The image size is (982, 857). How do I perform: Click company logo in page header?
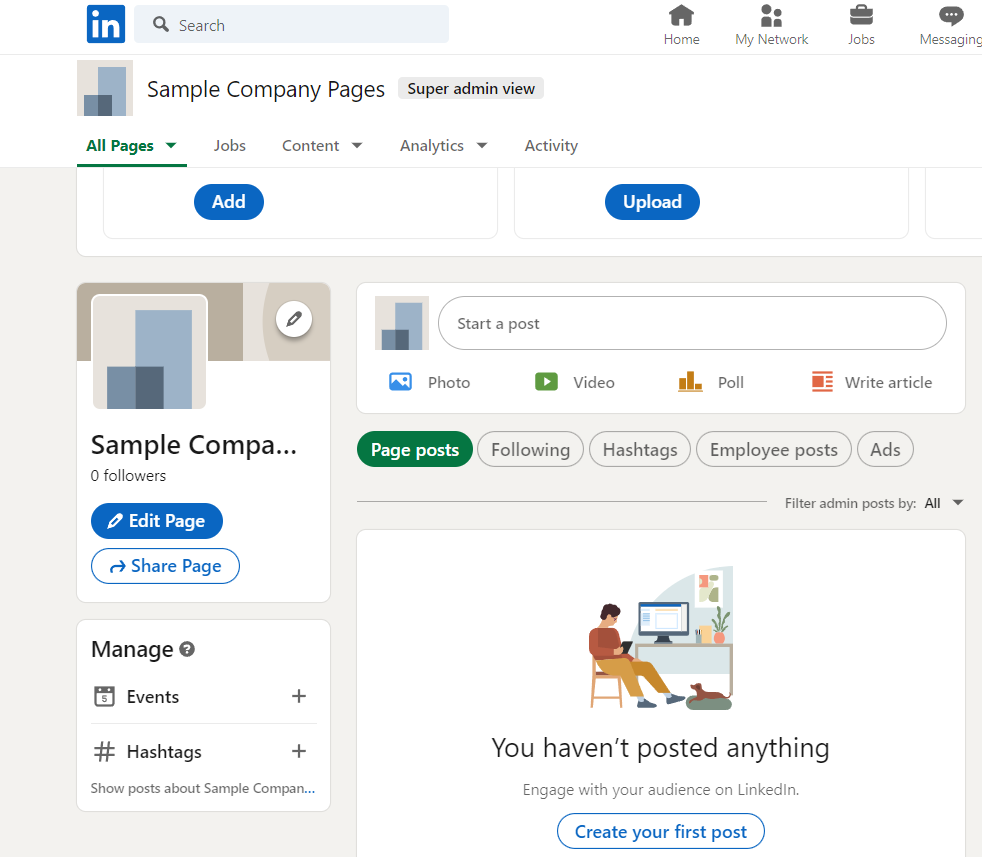click(x=105, y=88)
